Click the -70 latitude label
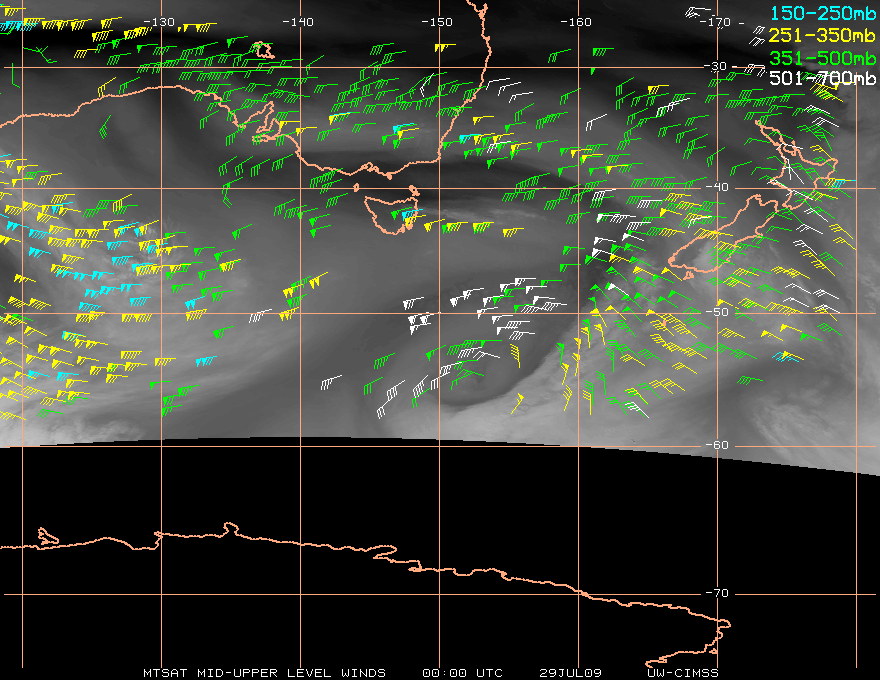 click(x=717, y=593)
